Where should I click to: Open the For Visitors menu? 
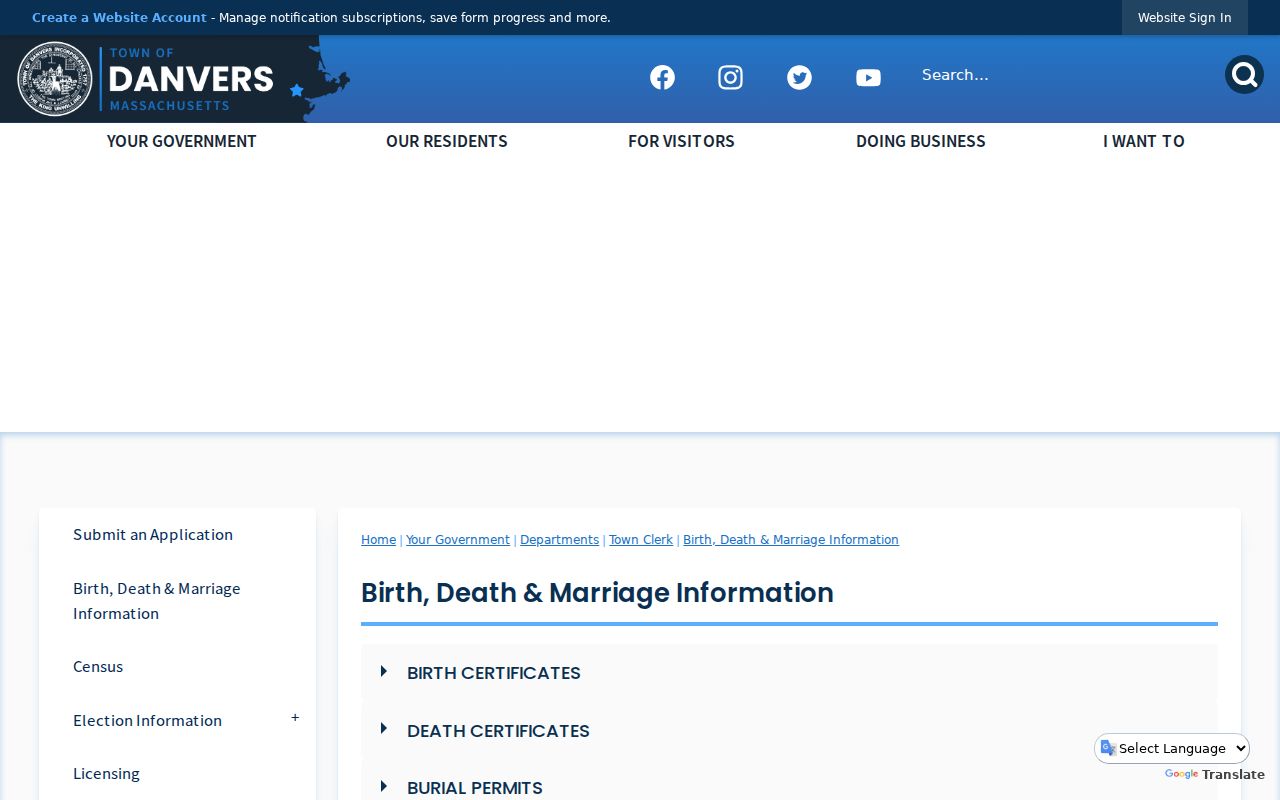point(681,141)
